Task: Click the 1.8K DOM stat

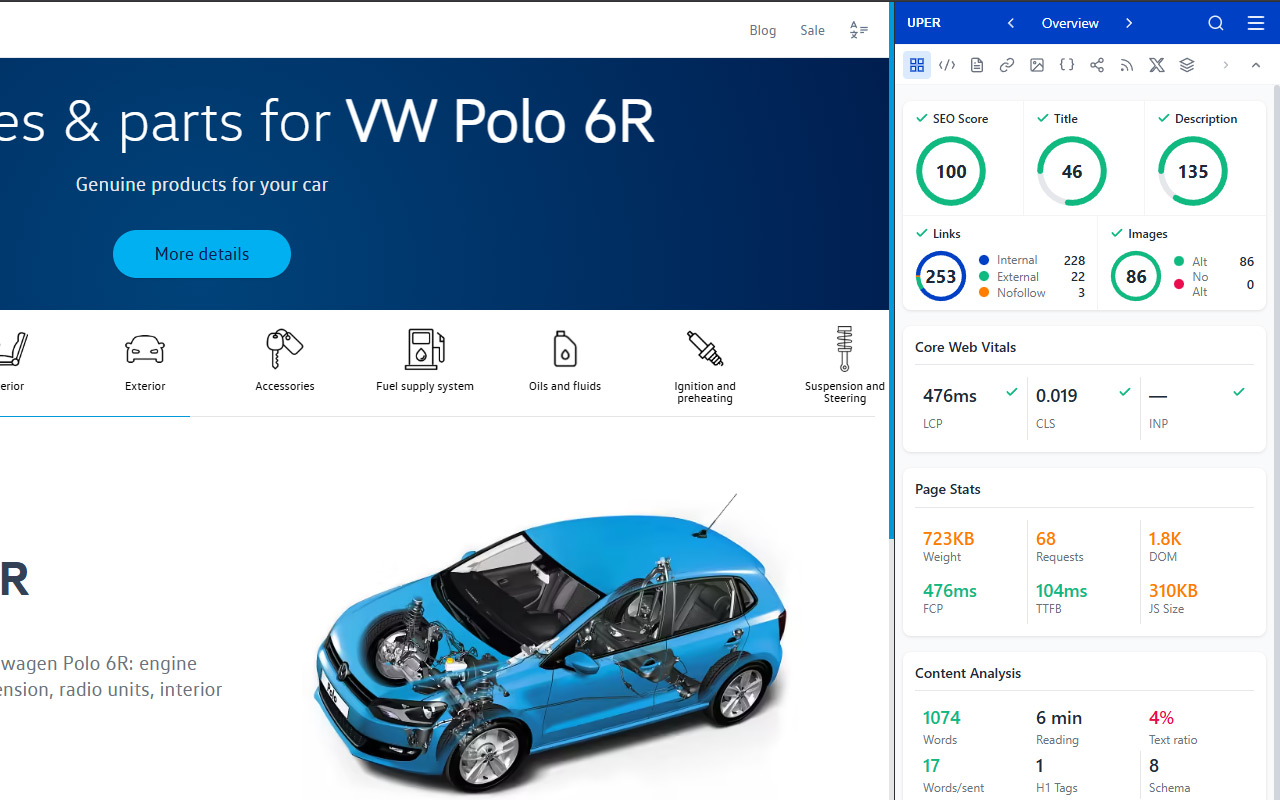Action: 1165,546
